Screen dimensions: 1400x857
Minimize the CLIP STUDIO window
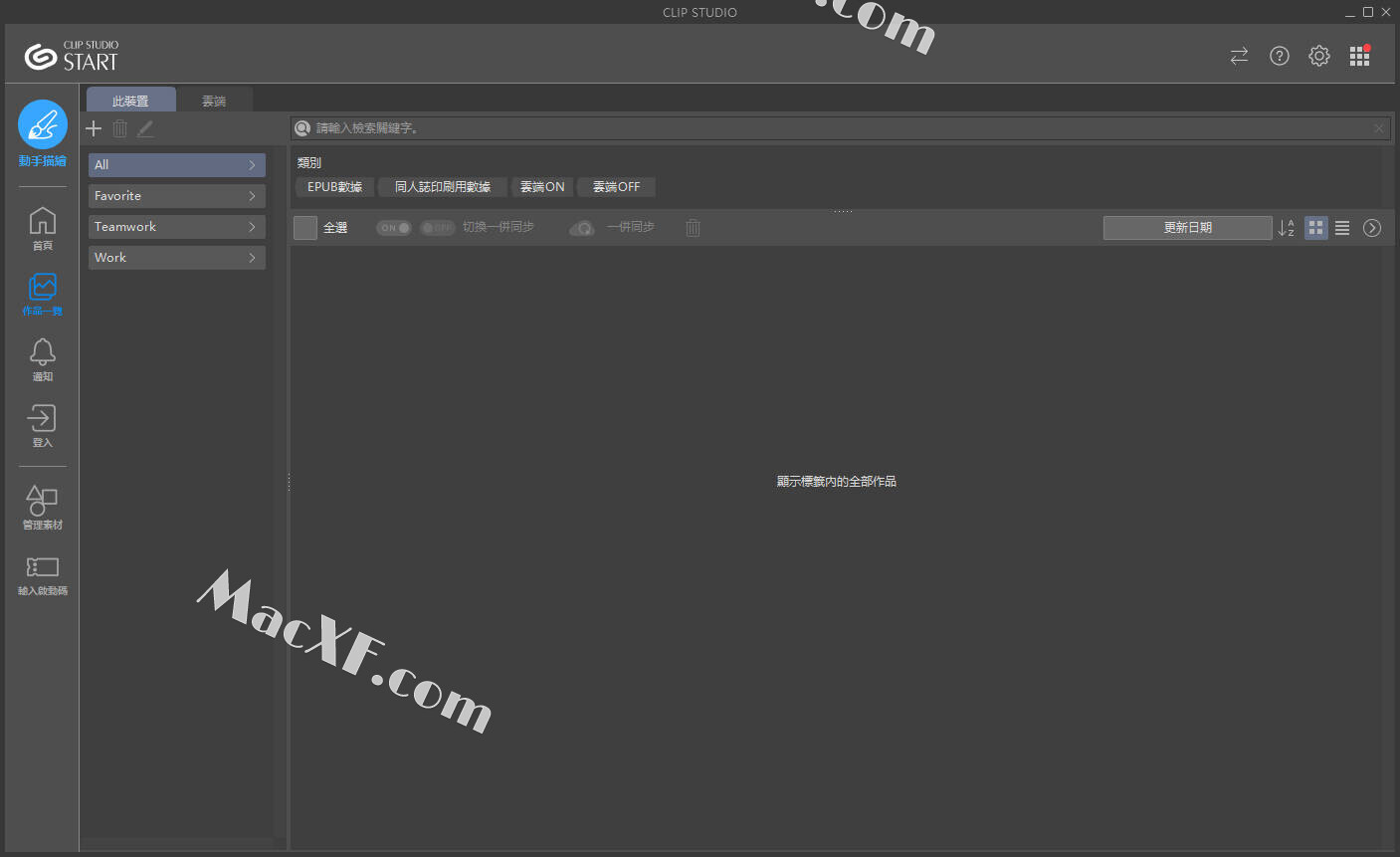pos(1350,12)
